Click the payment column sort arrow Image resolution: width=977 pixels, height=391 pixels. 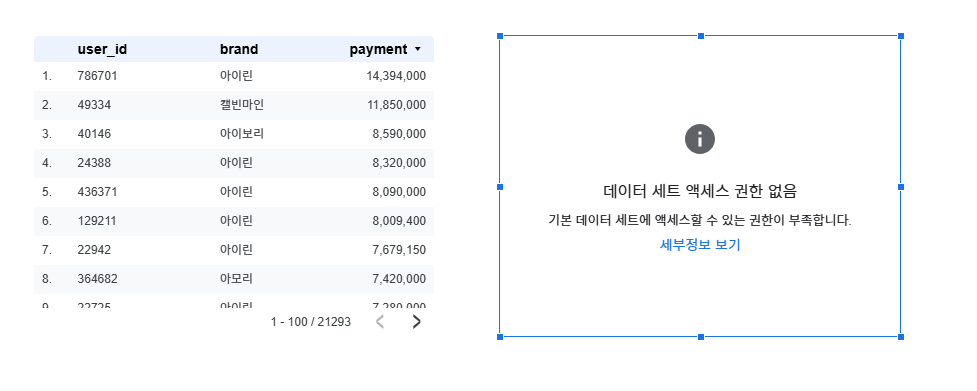click(x=417, y=49)
